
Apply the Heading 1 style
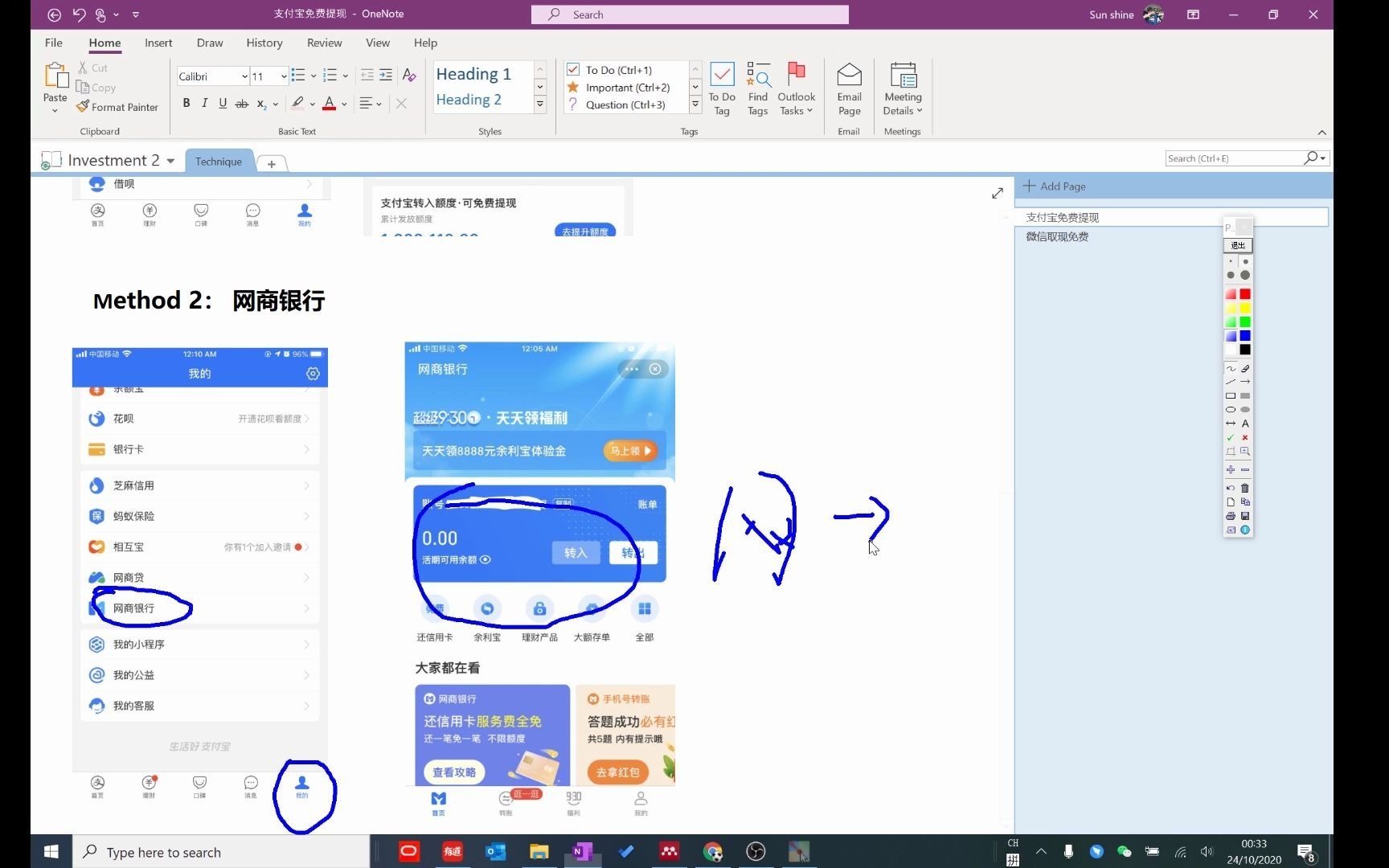tap(473, 74)
